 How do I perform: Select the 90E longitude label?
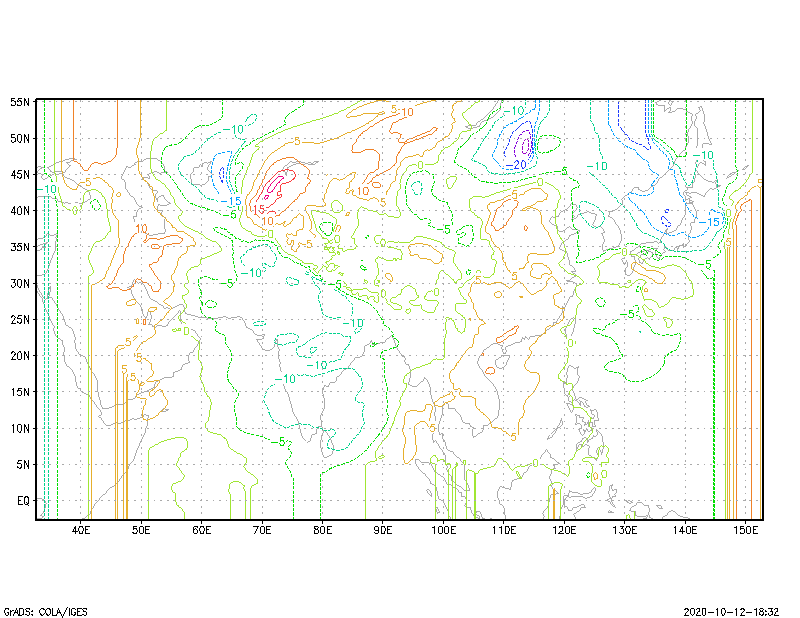[383, 530]
